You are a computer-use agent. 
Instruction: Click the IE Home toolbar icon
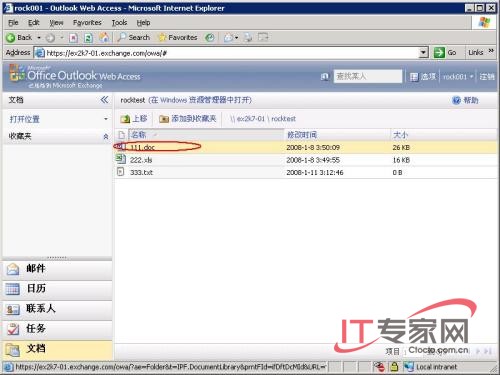(104, 37)
